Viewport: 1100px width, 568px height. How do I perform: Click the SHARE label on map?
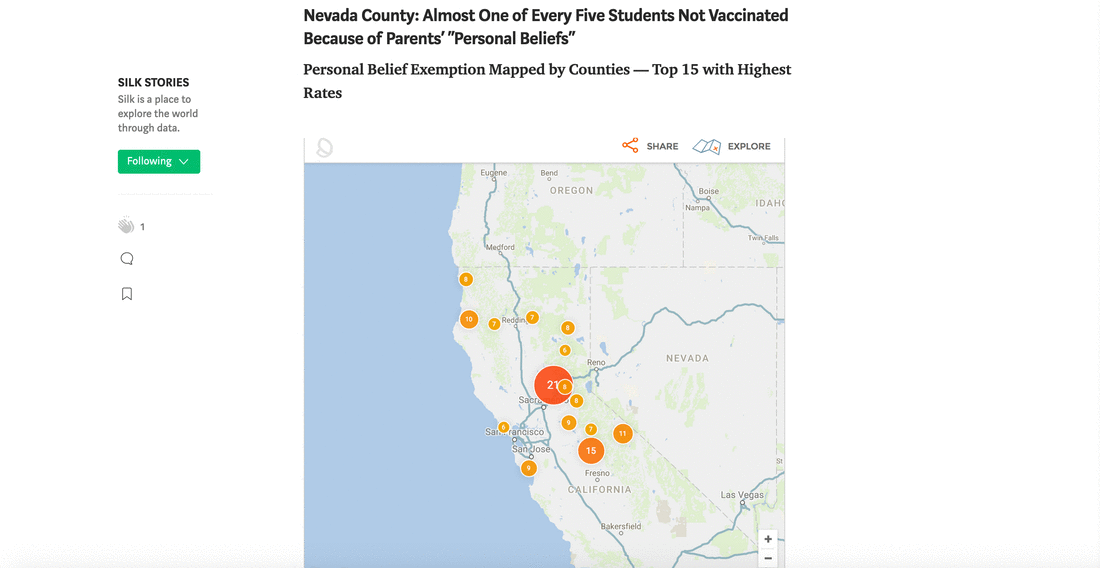click(x=662, y=146)
